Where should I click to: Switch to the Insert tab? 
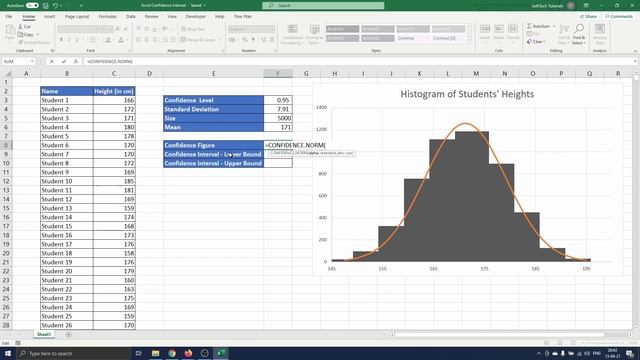click(49, 16)
